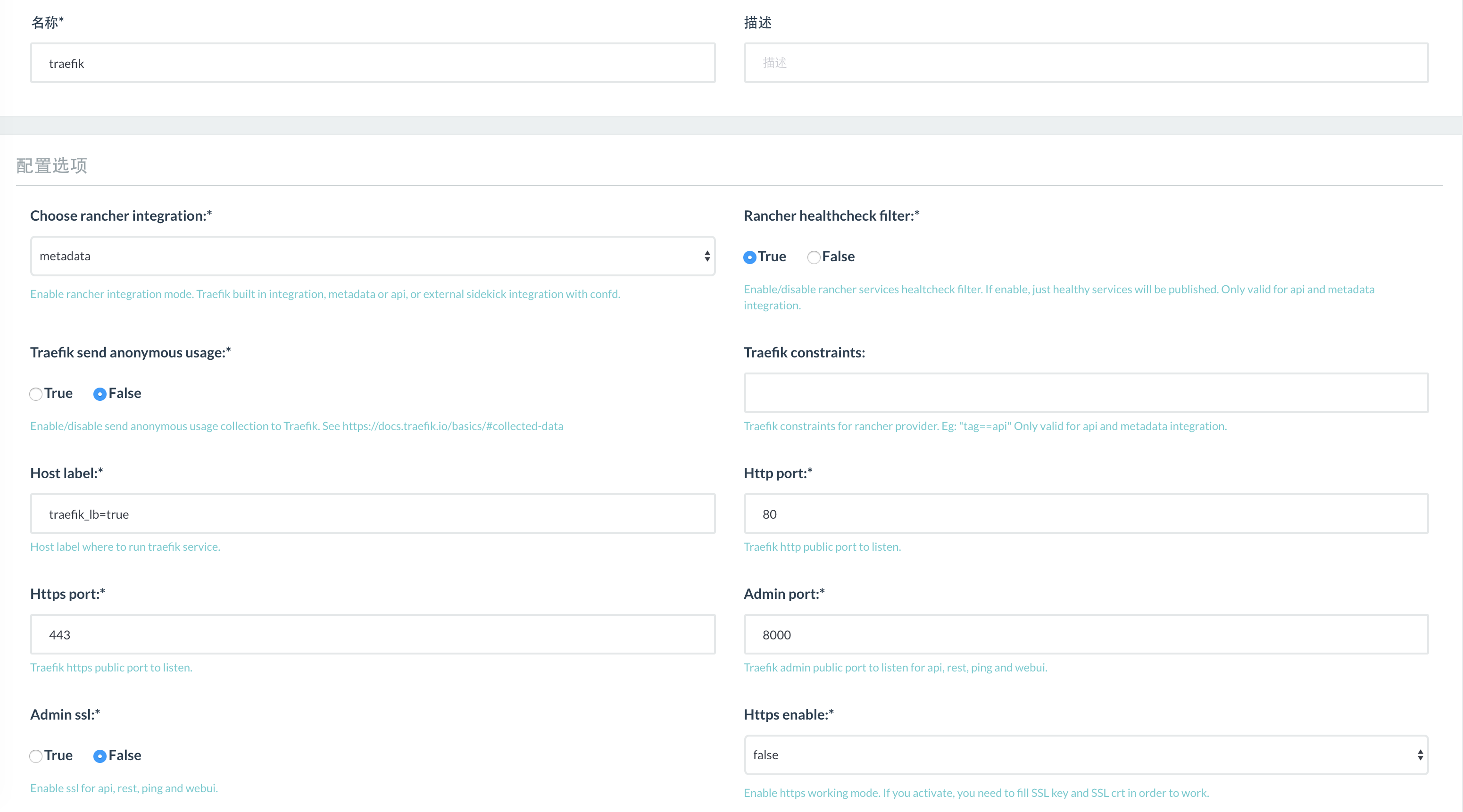Set Admin ssl to False

point(100,756)
